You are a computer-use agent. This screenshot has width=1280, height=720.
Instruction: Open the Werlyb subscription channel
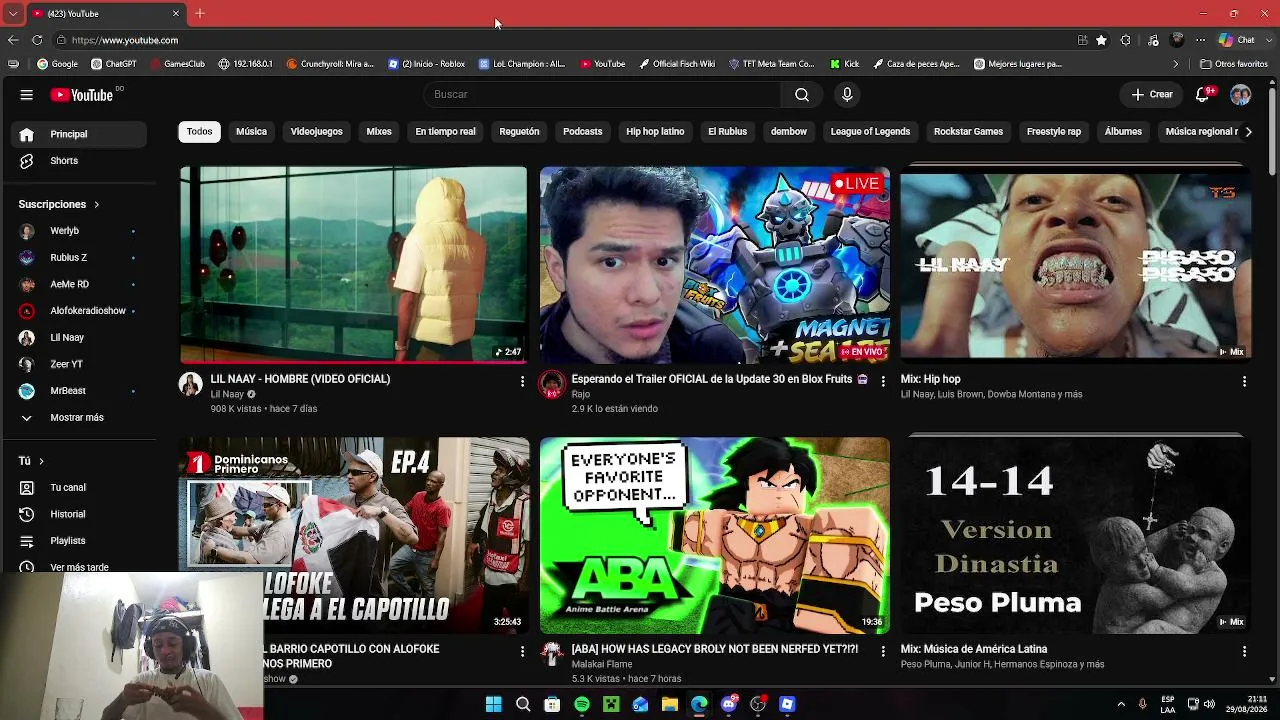[x=77, y=231]
